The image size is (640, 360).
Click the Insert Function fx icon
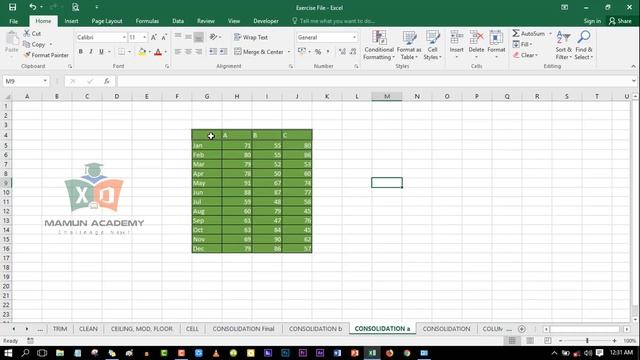pos(107,81)
